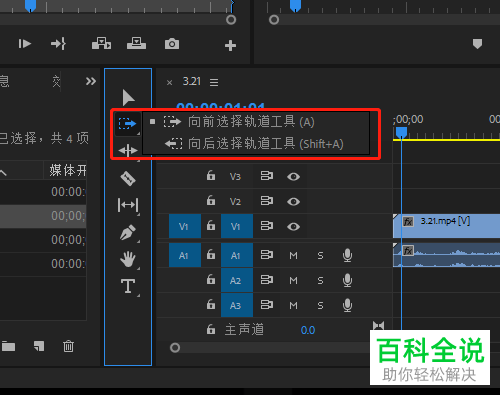Viewport: 500px width, 395px height.
Task: Expand hidden panel tabs with double chevron
Action: pyautogui.click(x=91, y=81)
